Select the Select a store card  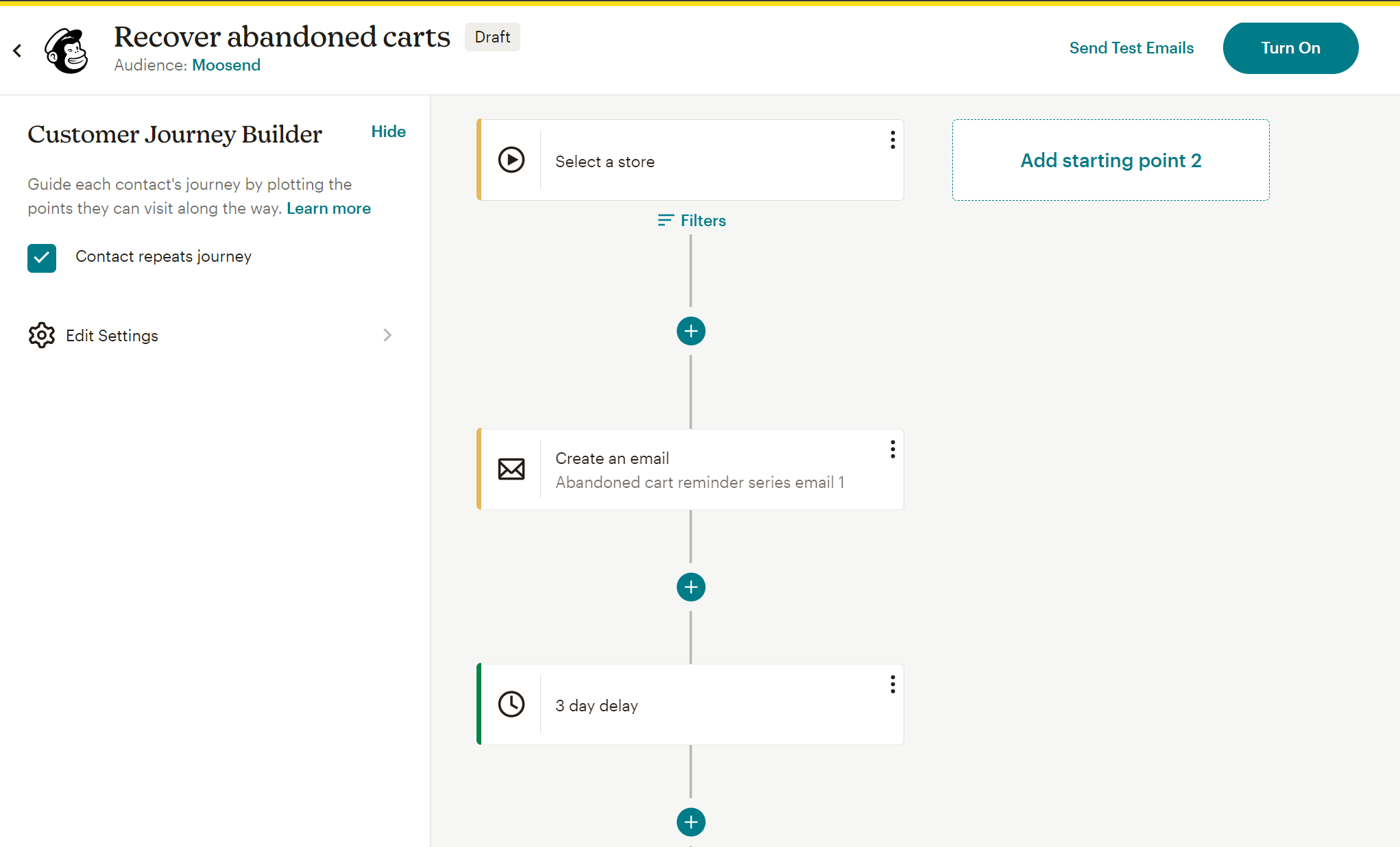[x=690, y=160]
